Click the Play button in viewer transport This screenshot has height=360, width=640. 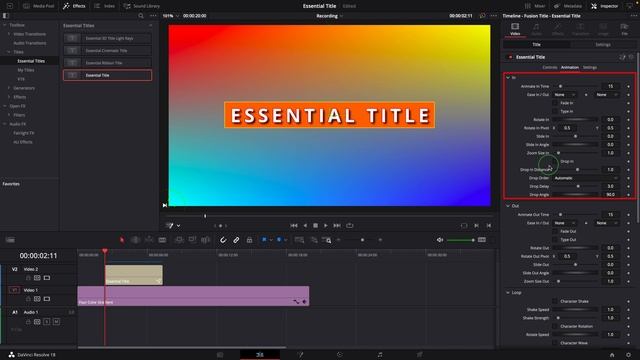(x=326, y=225)
